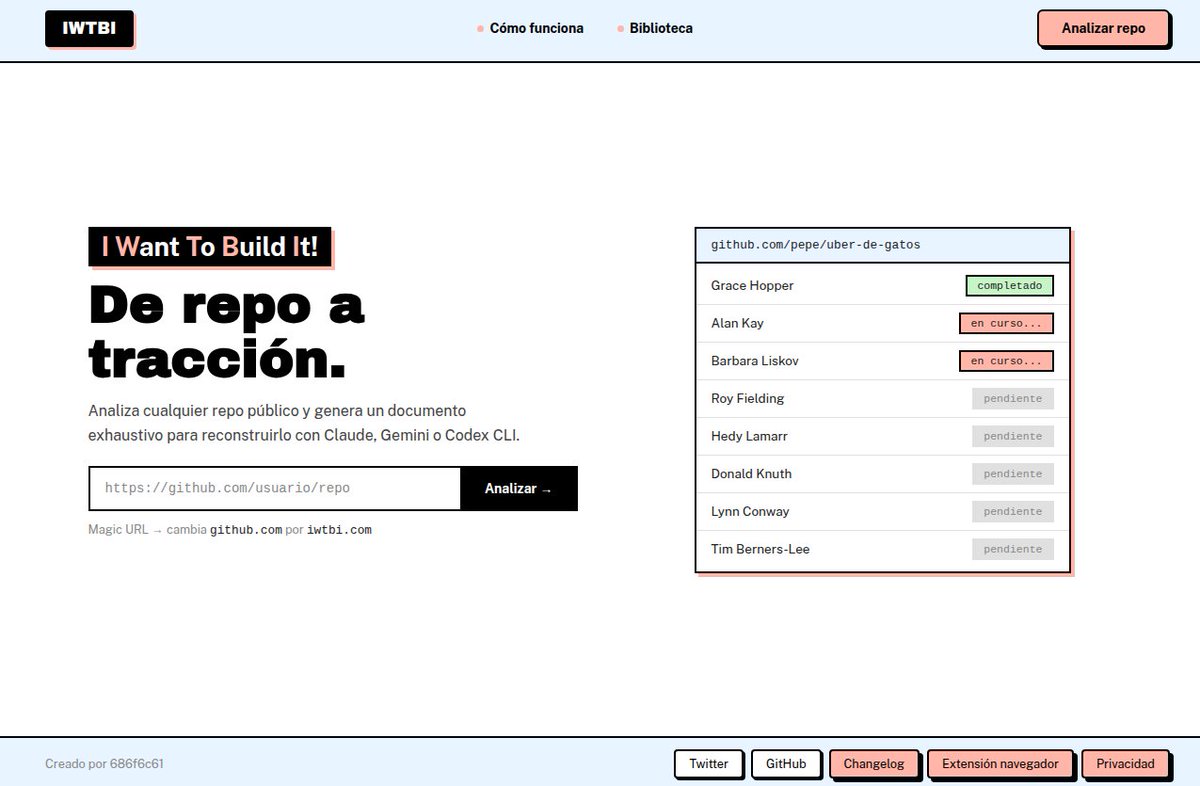Click Barbara Liskov's en curso badge
This screenshot has height=786, width=1200.
(x=1006, y=361)
